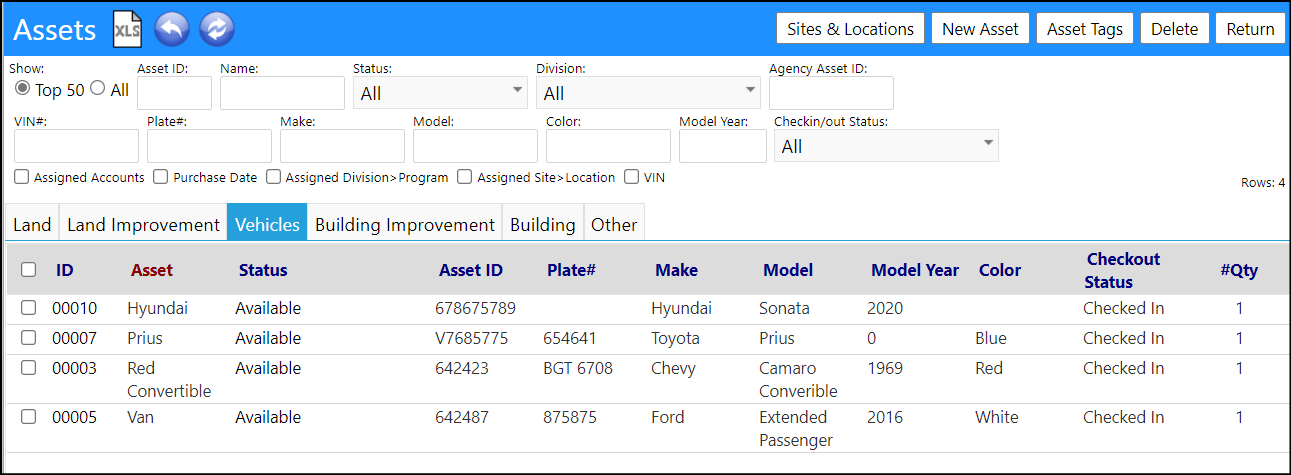Sort by the Status column header
The image size is (1291, 475).
pos(263,270)
